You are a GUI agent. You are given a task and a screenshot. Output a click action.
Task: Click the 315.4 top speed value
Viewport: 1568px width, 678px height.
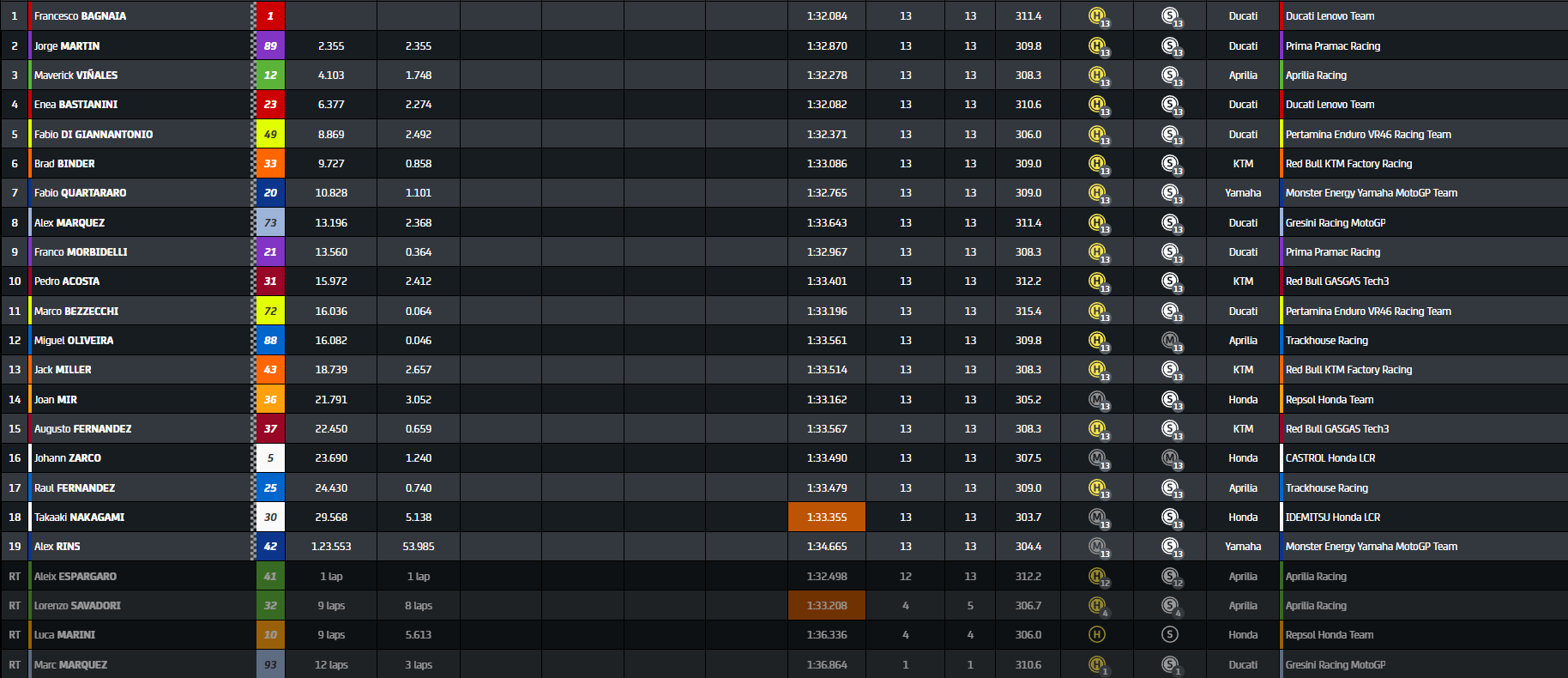[1028, 312]
